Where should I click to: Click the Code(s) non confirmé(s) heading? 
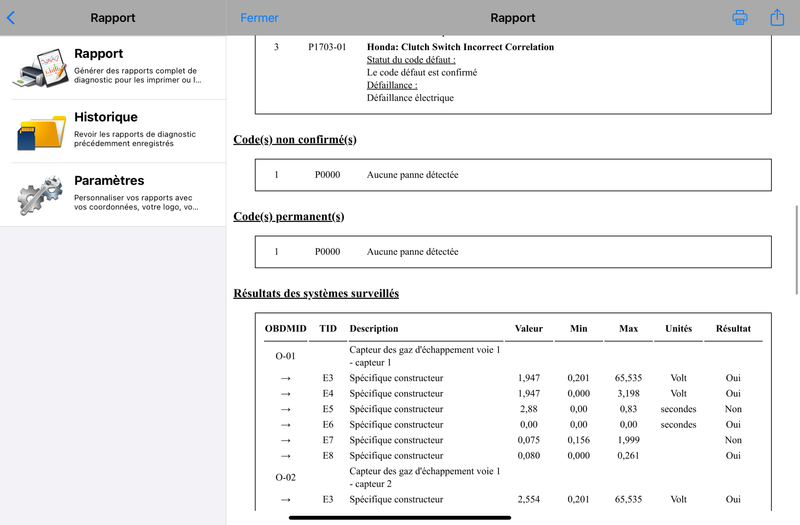click(x=295, y=139)
